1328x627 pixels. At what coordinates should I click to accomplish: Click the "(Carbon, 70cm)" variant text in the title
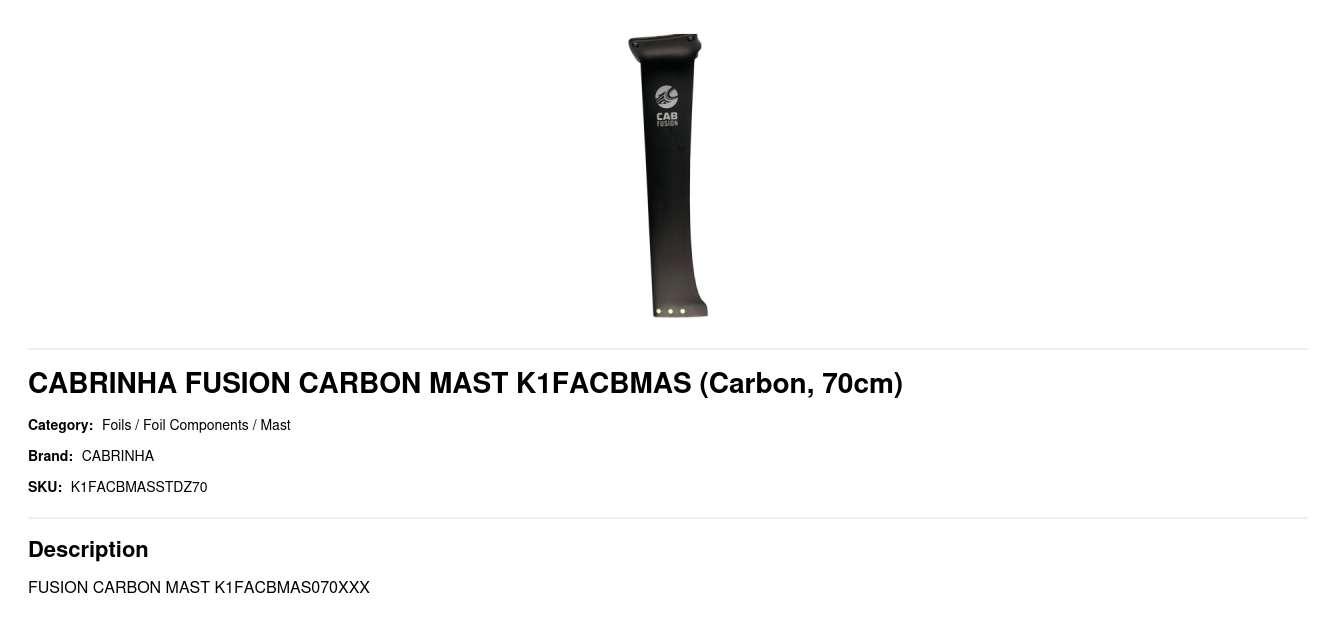pos(801,383)
